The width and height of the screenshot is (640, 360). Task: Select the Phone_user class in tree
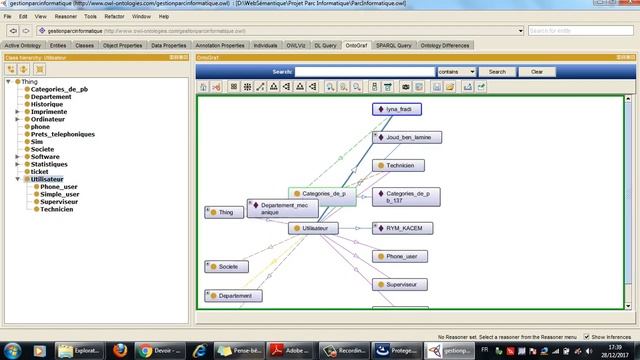click(59, 187)
